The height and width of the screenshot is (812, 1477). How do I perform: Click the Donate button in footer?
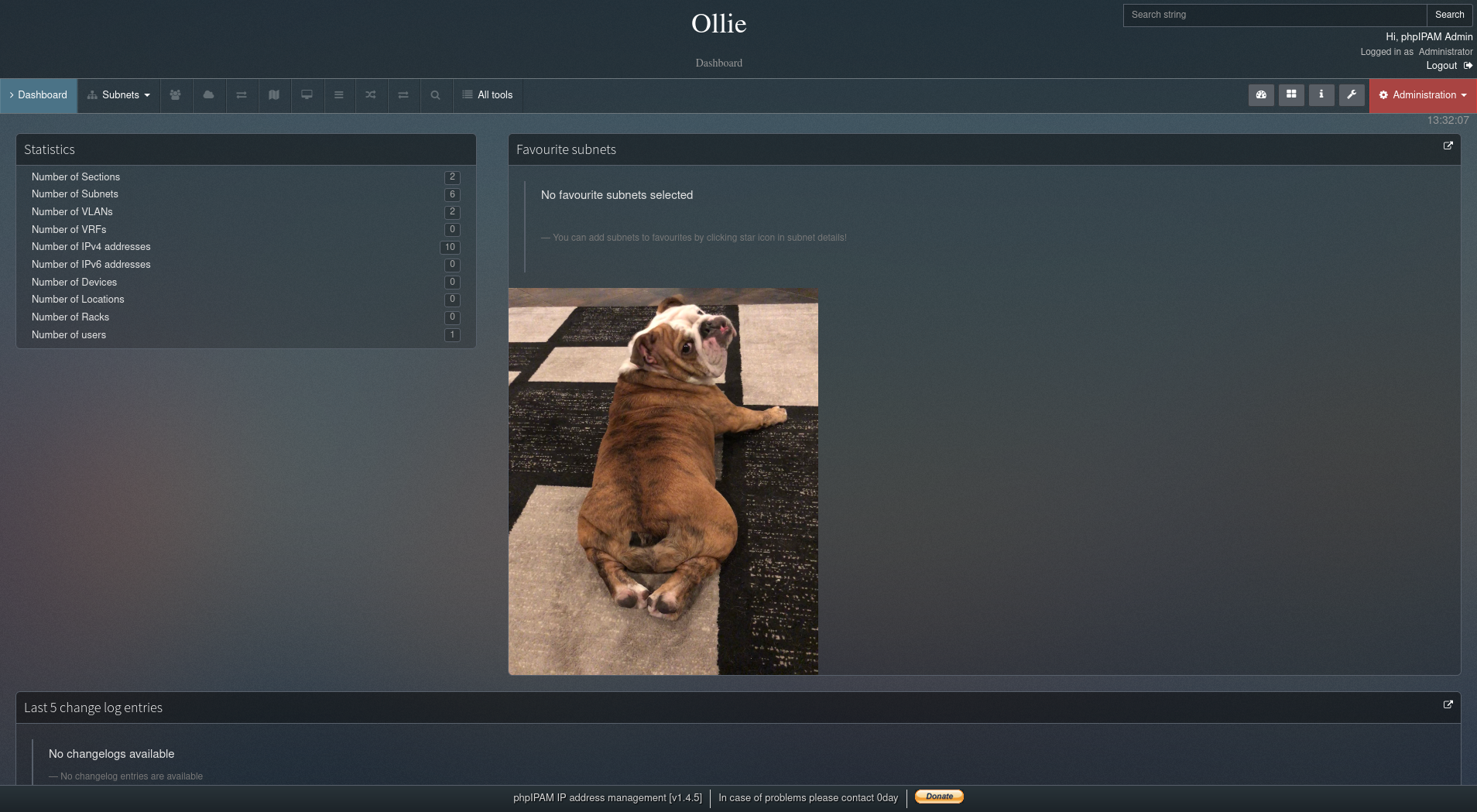coord(939,797)
